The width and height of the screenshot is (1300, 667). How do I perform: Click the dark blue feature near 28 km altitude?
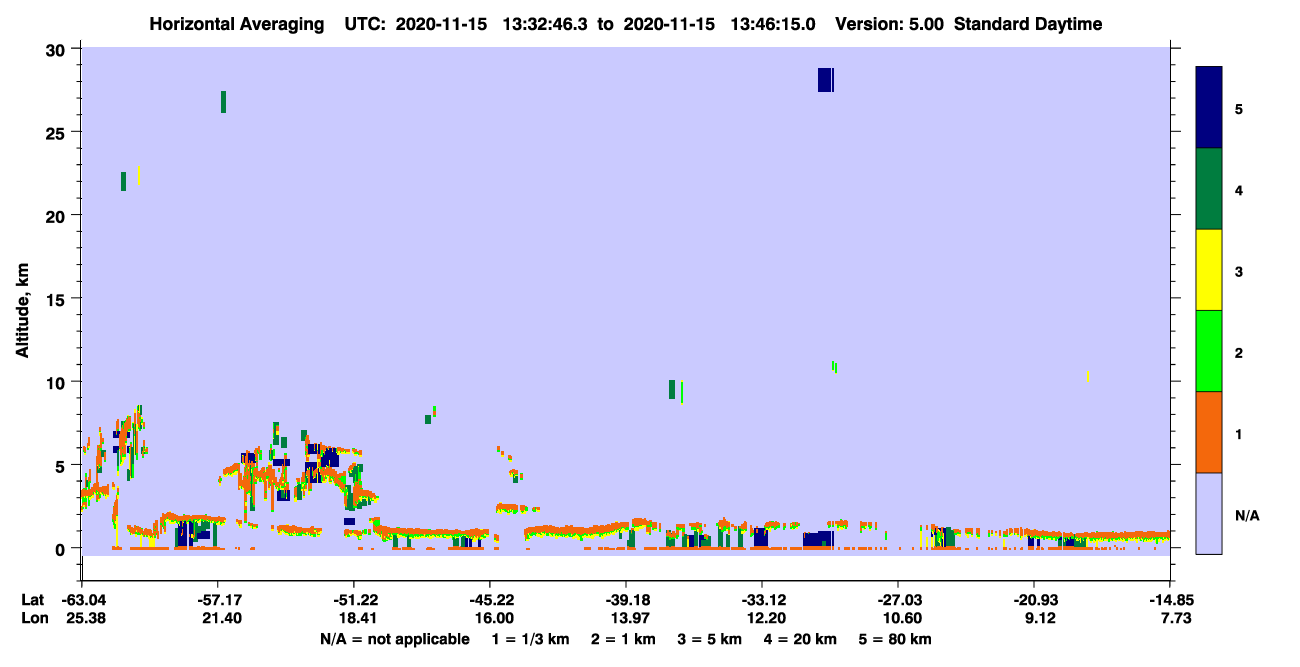[x=825, y=80]
